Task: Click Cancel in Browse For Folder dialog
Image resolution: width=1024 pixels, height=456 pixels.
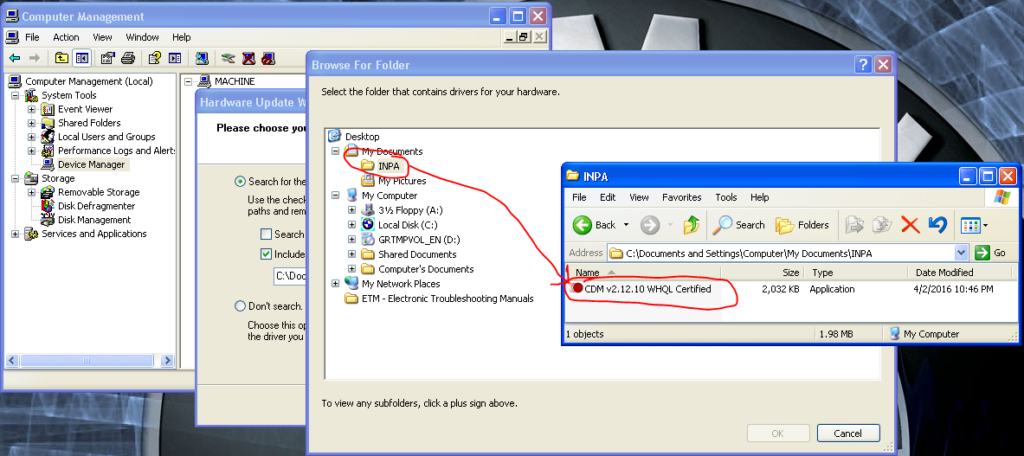Action: click(x=848, y=433)
